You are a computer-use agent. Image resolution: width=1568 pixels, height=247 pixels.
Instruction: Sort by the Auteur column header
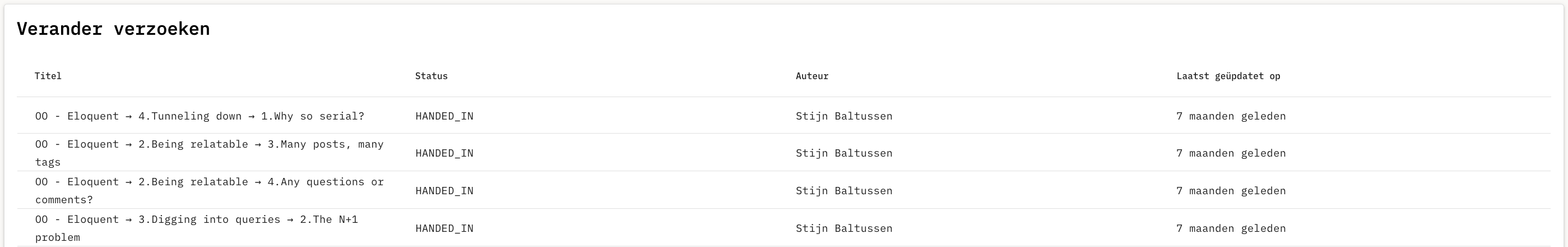[x=812, y=76]
